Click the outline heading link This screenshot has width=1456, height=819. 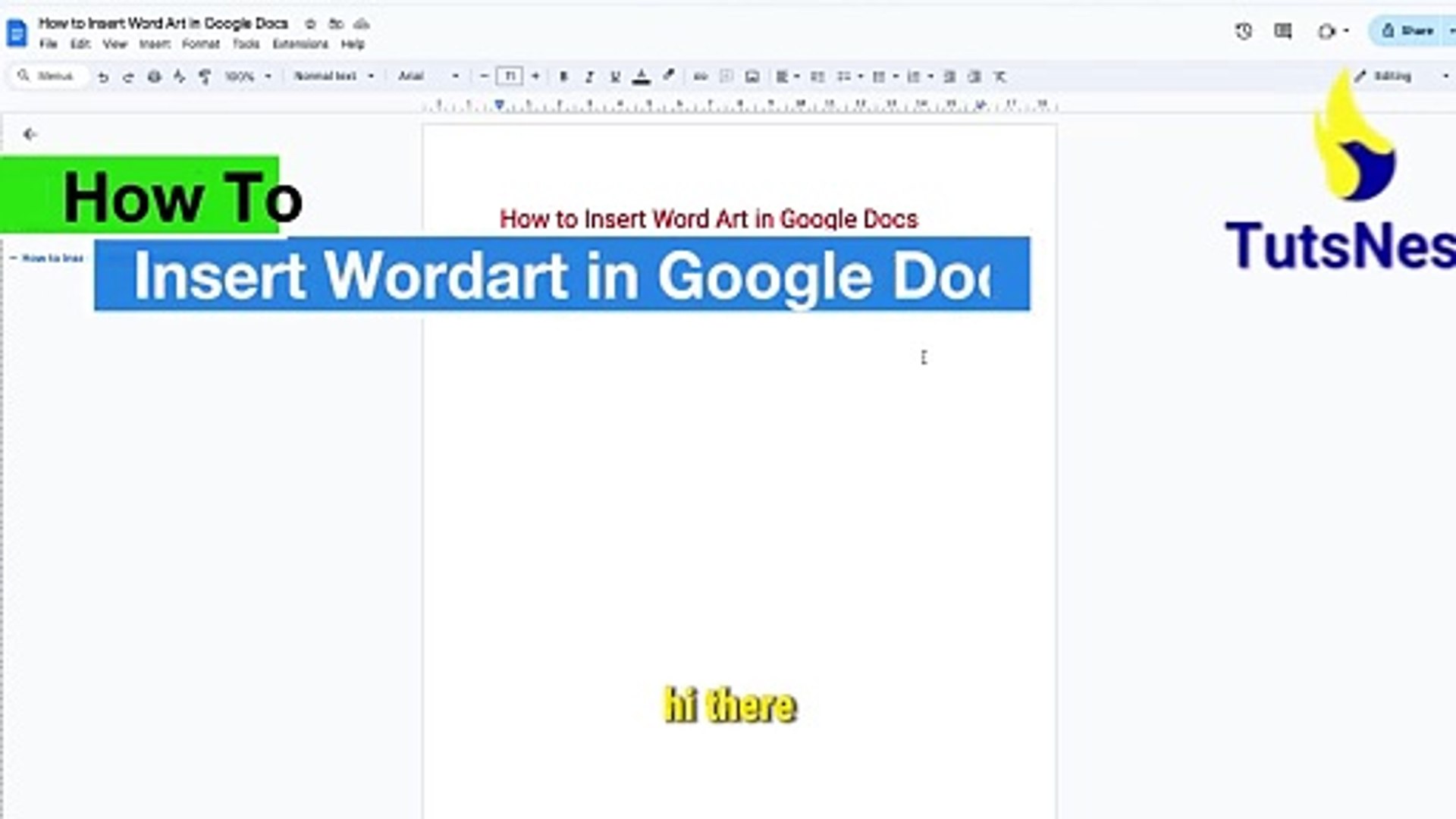pyautogui.click(x=52, y=259)
